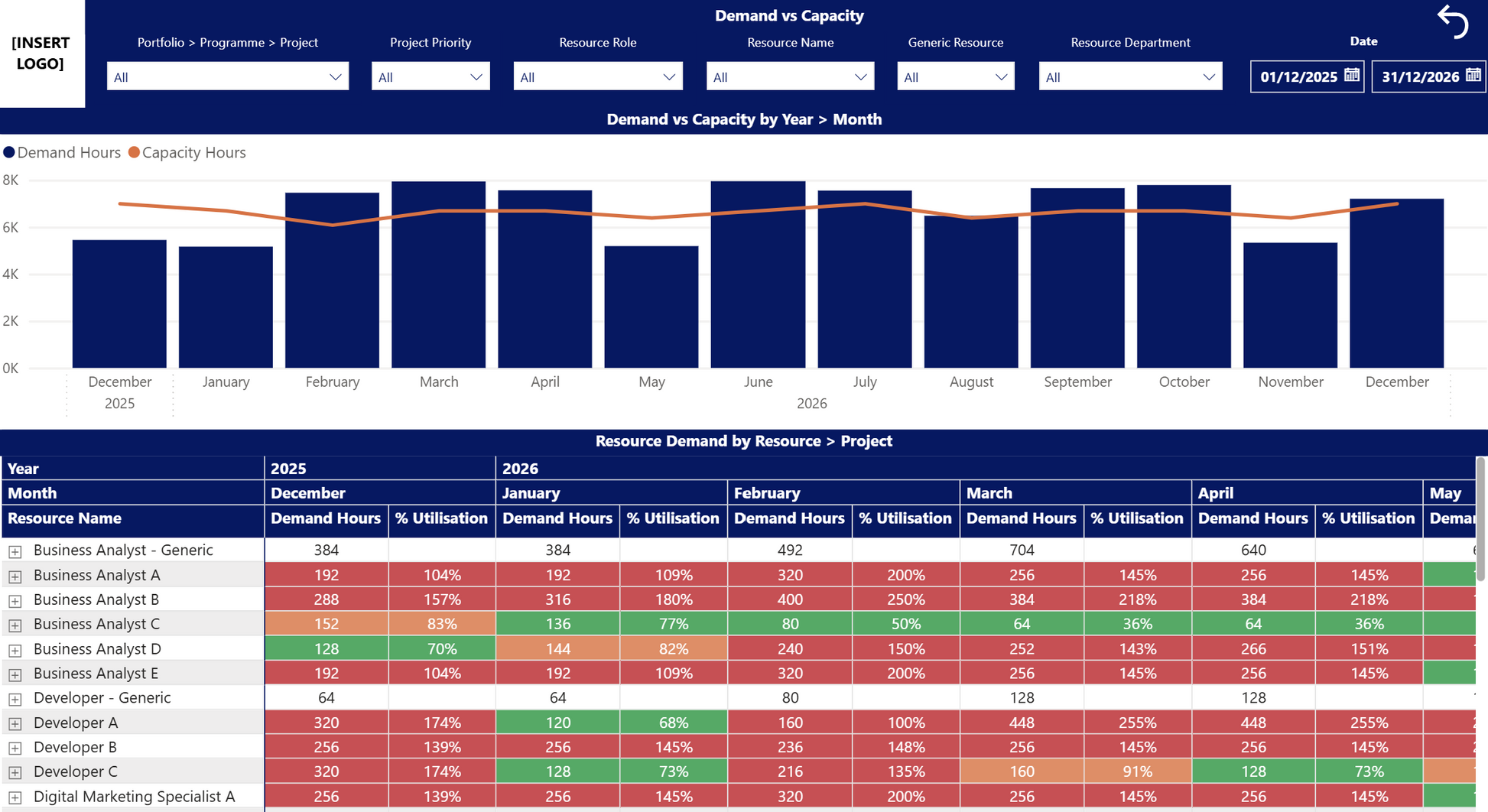The width and height of the screenshot is (1488, 812).
Task: Expand the Business Analyst A row
Action: coord(15,576)
